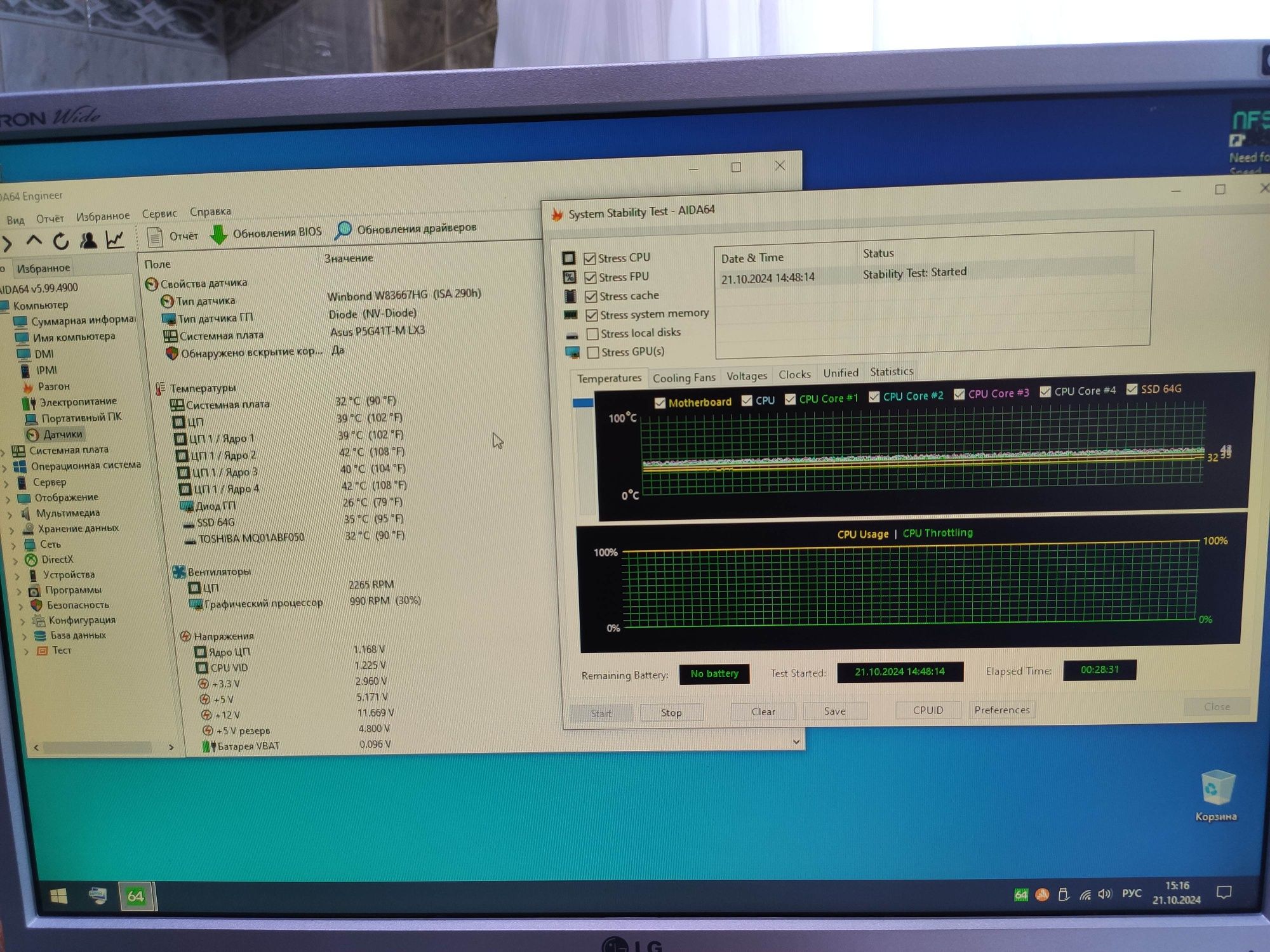Expand the Отображение tree node
1270x952 pixels.
pyautogui.click(x=8, y=500)
